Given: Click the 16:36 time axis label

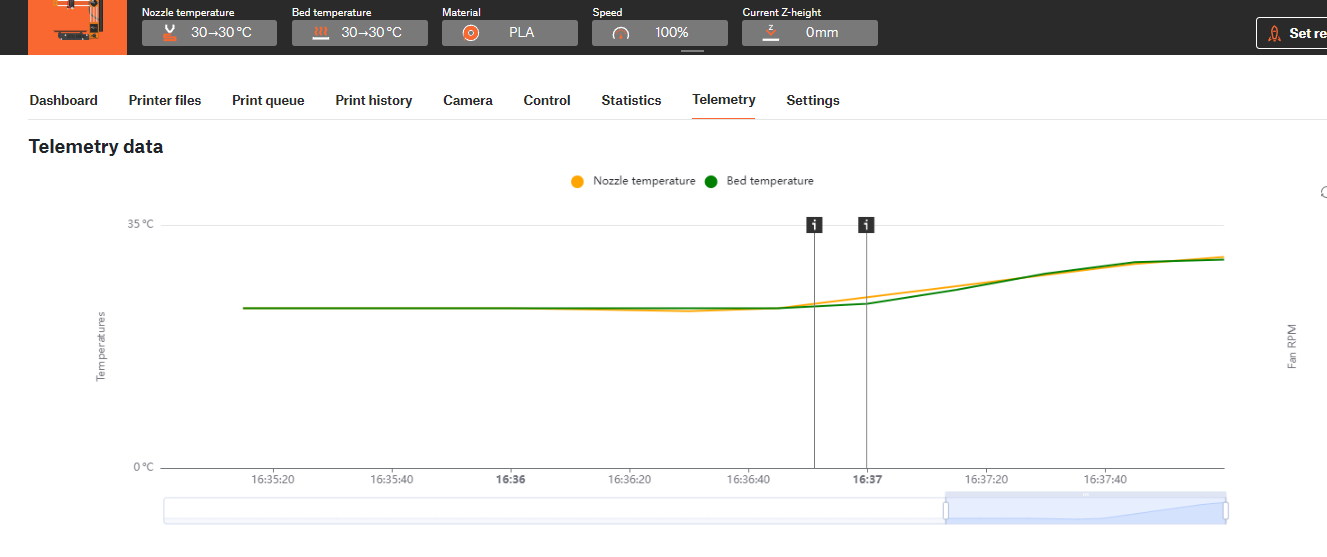Looking at the screenshot, I should click(511, 480).
